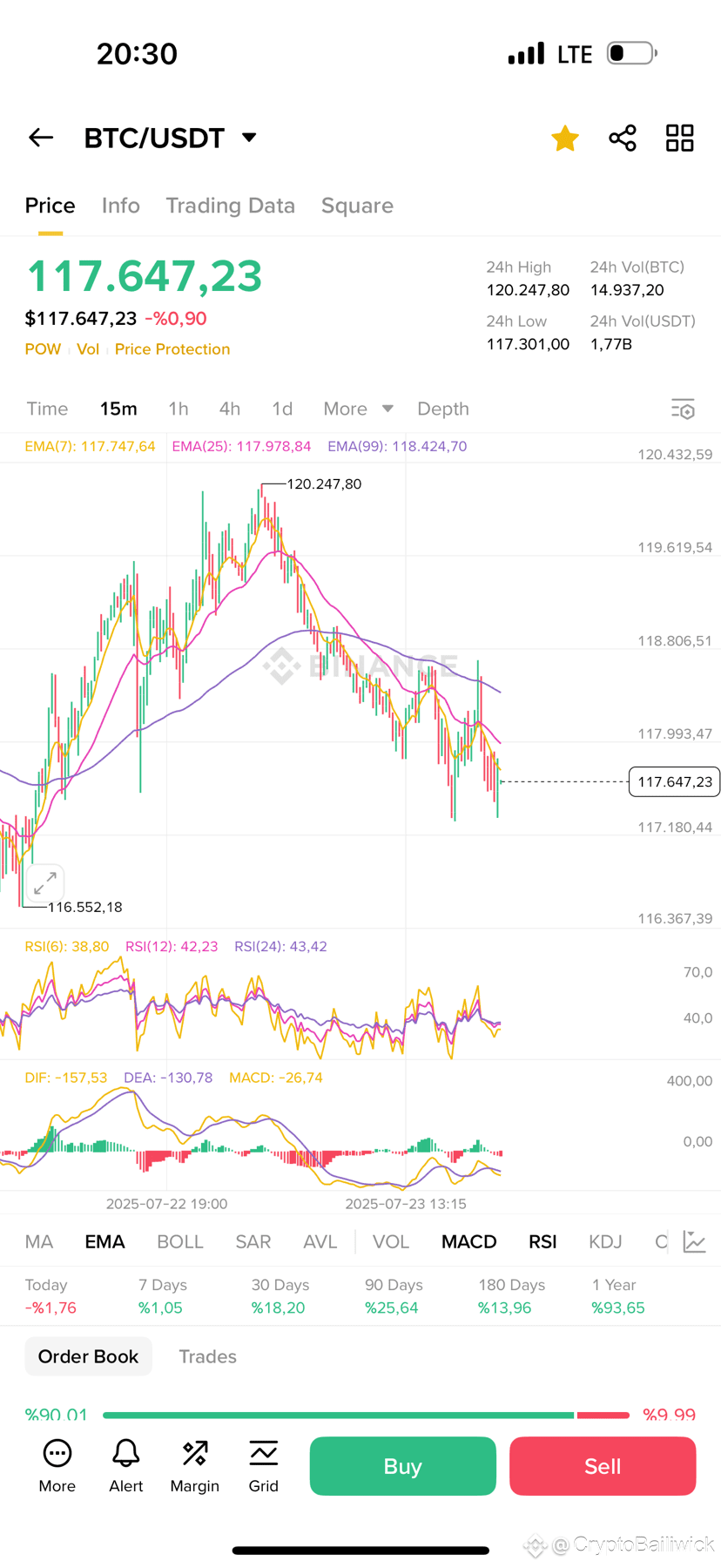Image resolution: width=721 pixels, height=1568 pixels.
Task: Toggle the VOL sub-indicator
Action: click(391, 1241)
